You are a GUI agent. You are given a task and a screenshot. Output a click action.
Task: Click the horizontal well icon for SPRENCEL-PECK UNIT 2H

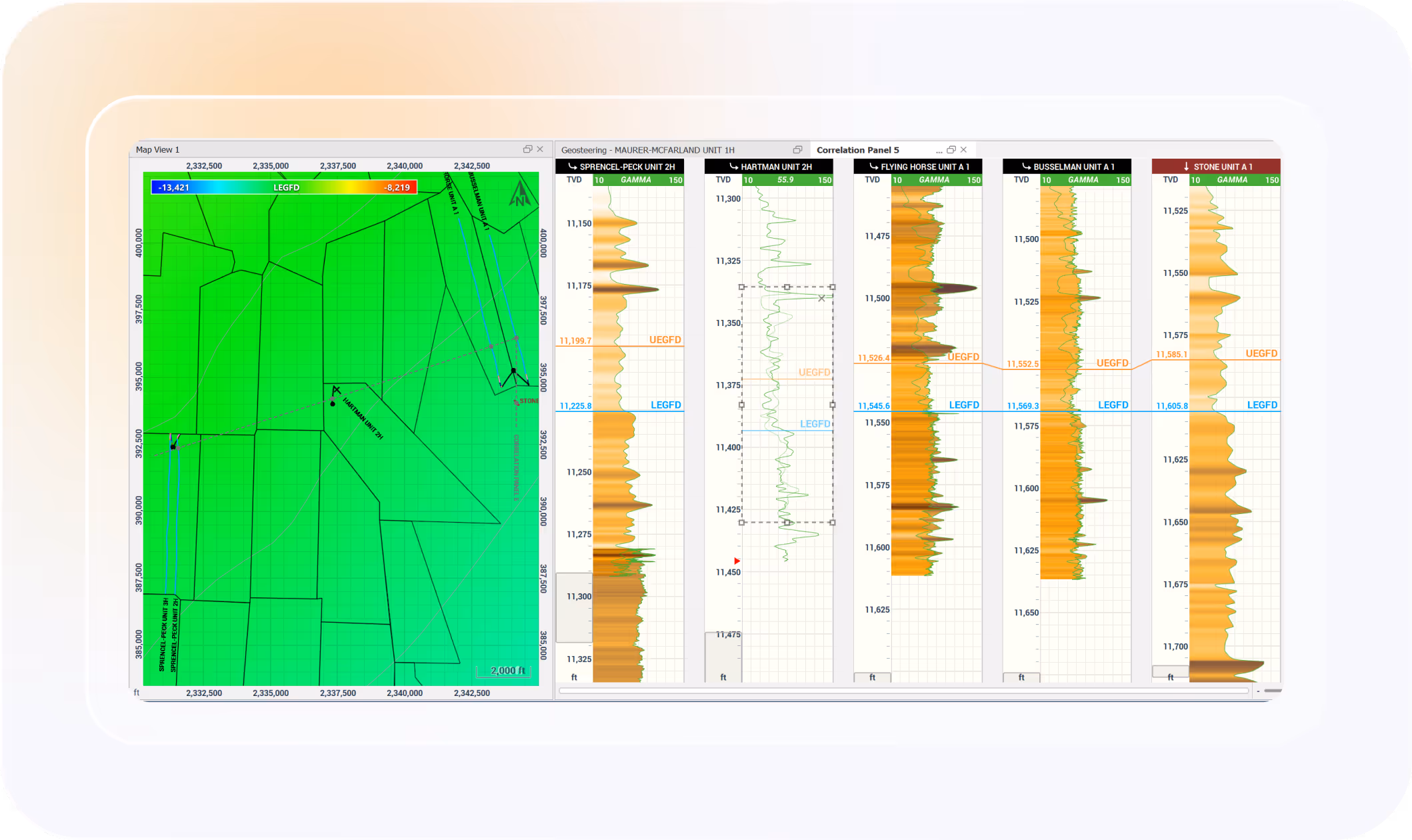tap(572, 167)
